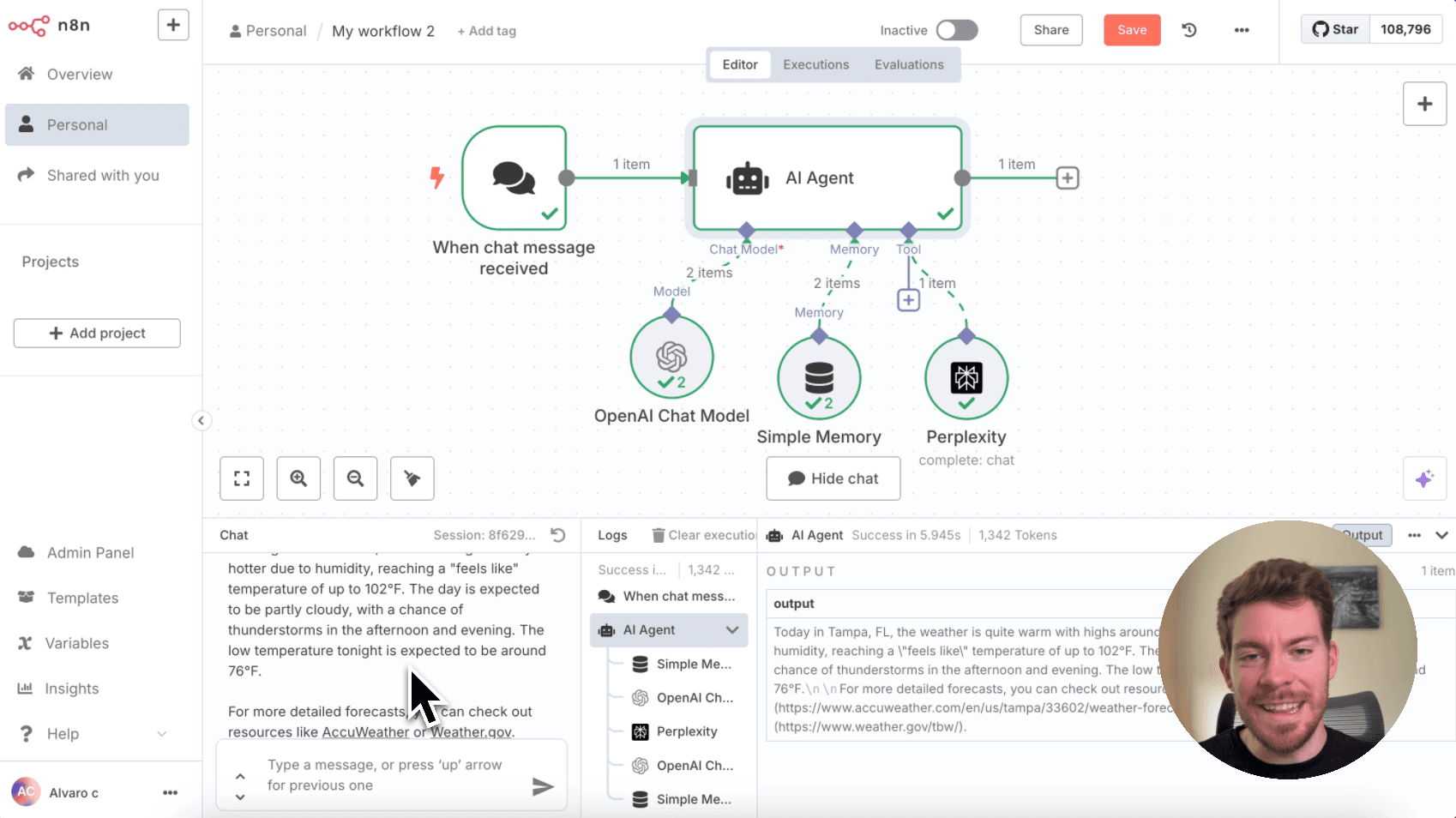Click the plus button beside n8n logo

173,25
